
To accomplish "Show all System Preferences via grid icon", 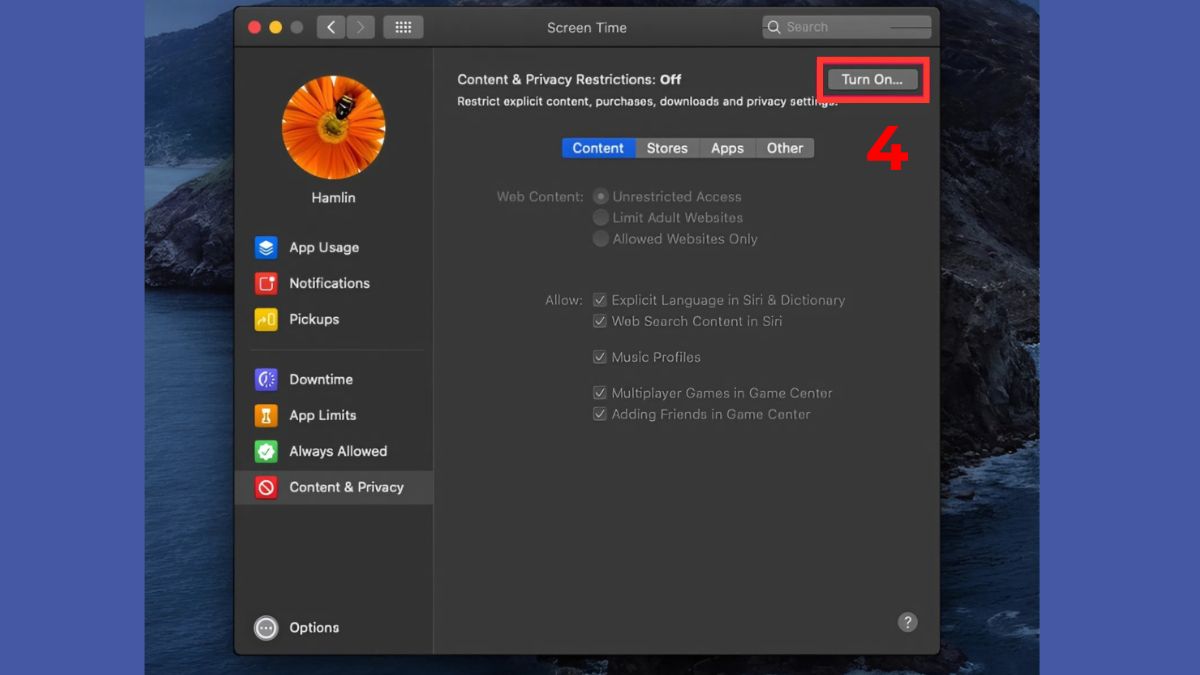I will 403,26.
